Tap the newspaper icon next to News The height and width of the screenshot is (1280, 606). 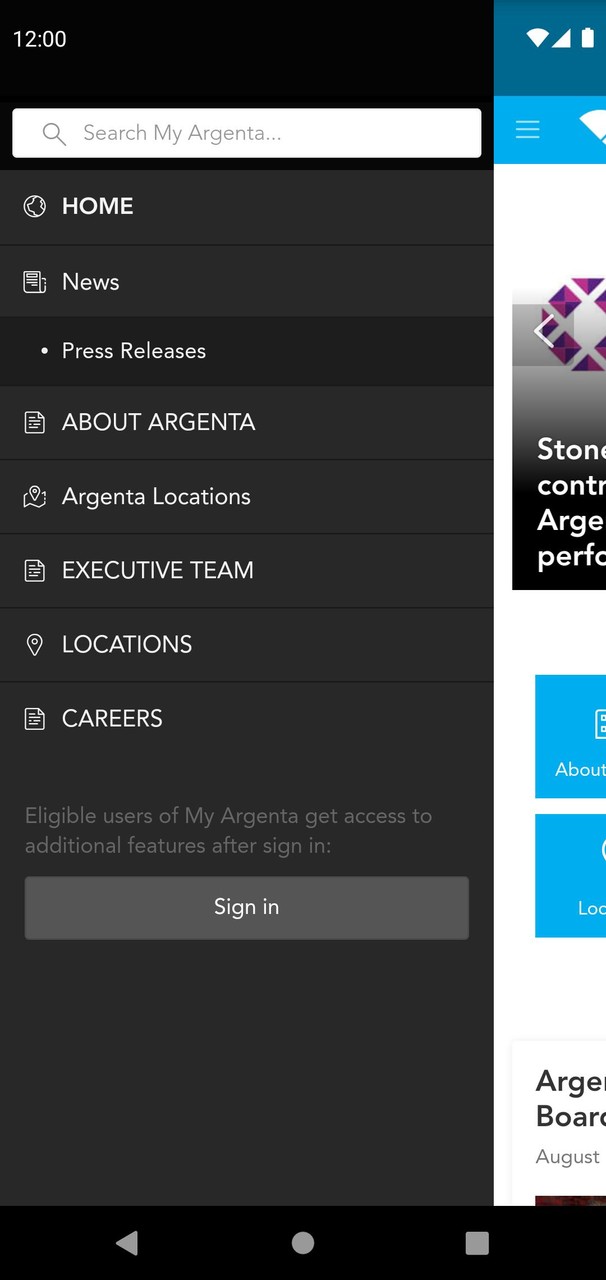tap(35, 282)
